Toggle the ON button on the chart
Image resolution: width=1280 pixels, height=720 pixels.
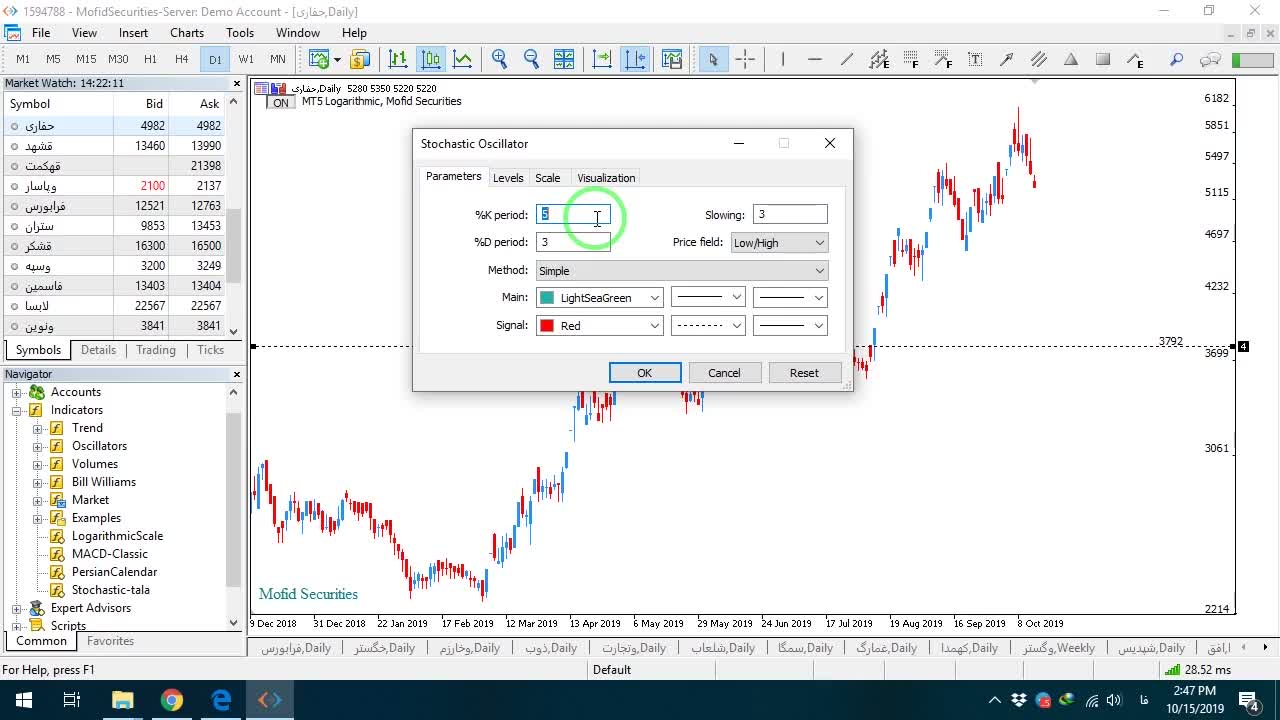tap(281, 103)
